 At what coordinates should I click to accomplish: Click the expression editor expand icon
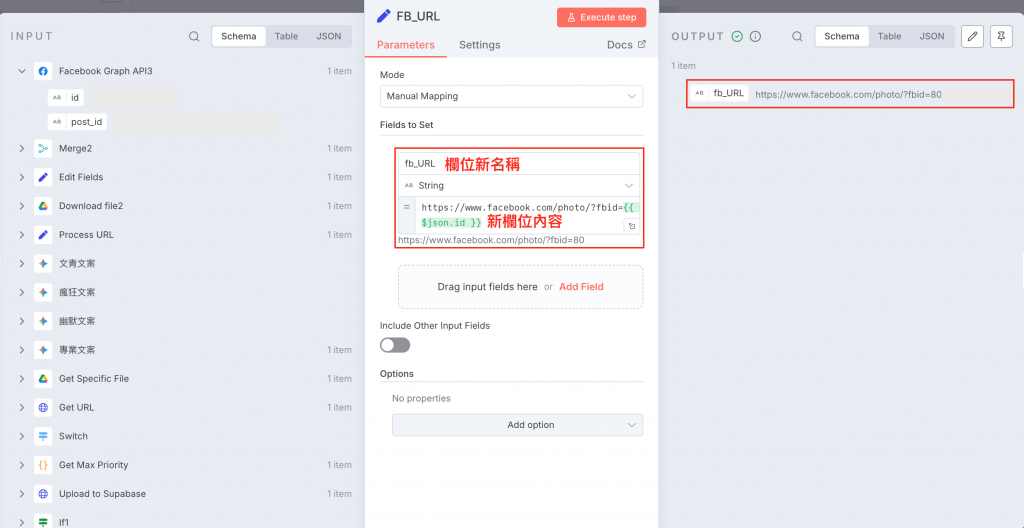tap(632, 226)
